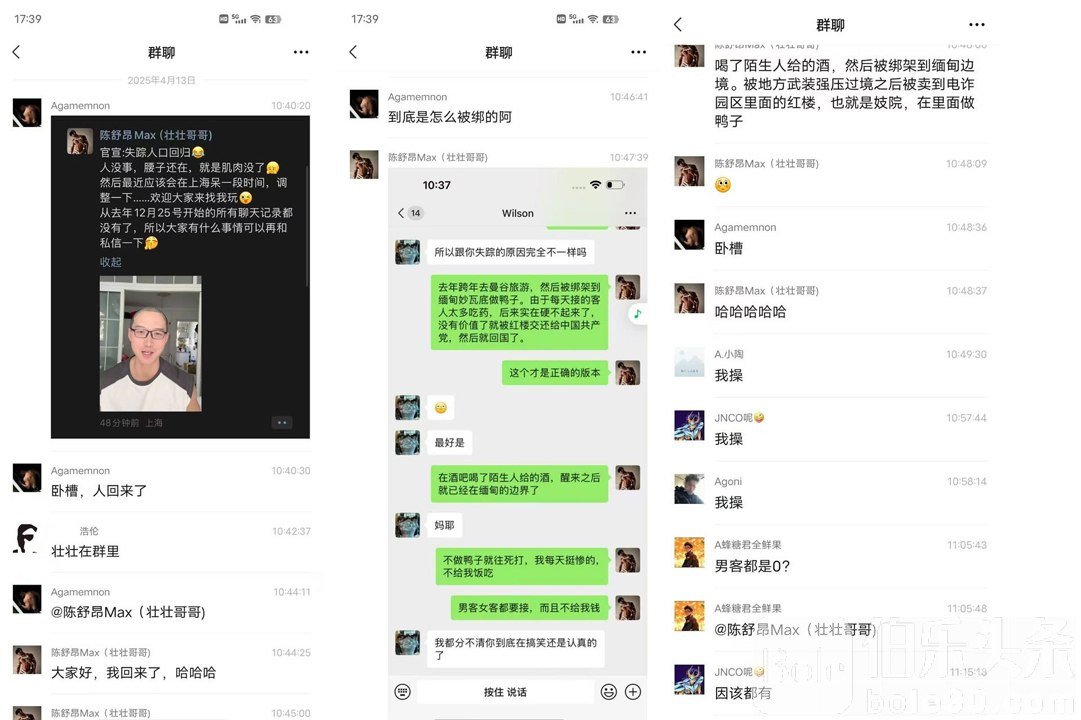The height and width of the screenshot is (720, 1081).
Task: Hold the 按住 说话 voice button
Action: tap(505, 692)
